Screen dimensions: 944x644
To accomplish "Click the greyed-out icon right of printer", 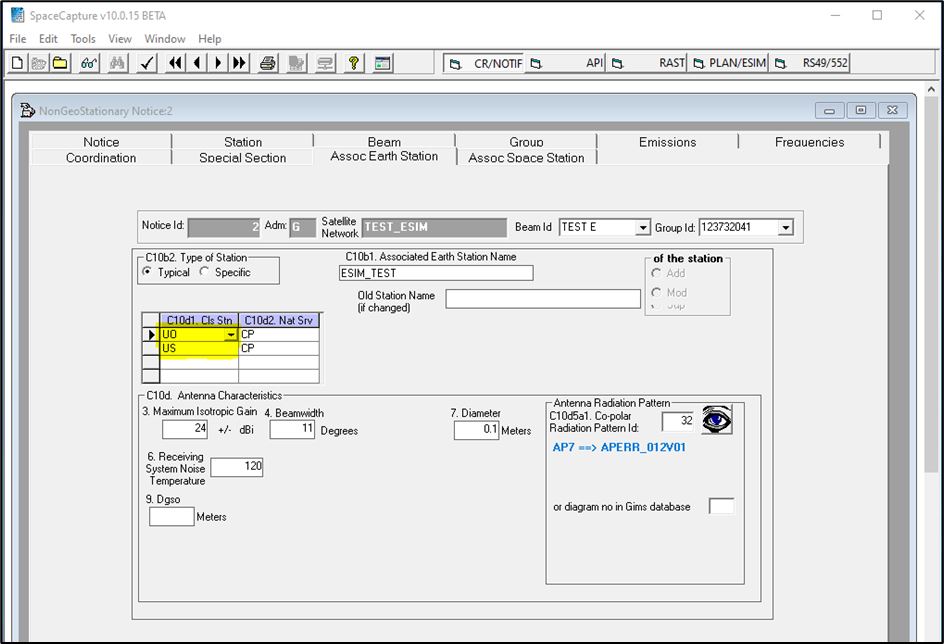I will 297,63.
